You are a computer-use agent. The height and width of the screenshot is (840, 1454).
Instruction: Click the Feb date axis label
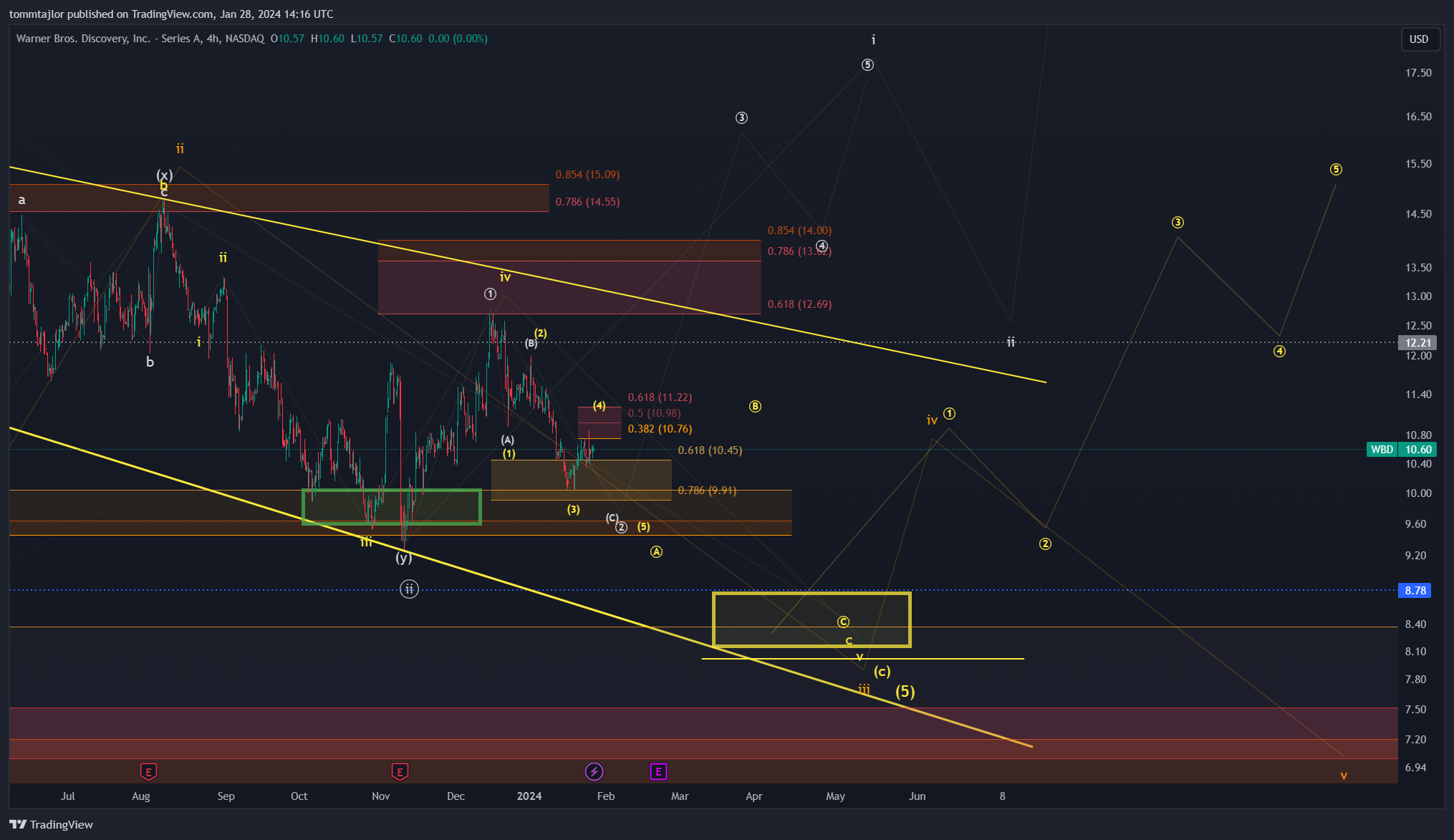click(606, 796)
